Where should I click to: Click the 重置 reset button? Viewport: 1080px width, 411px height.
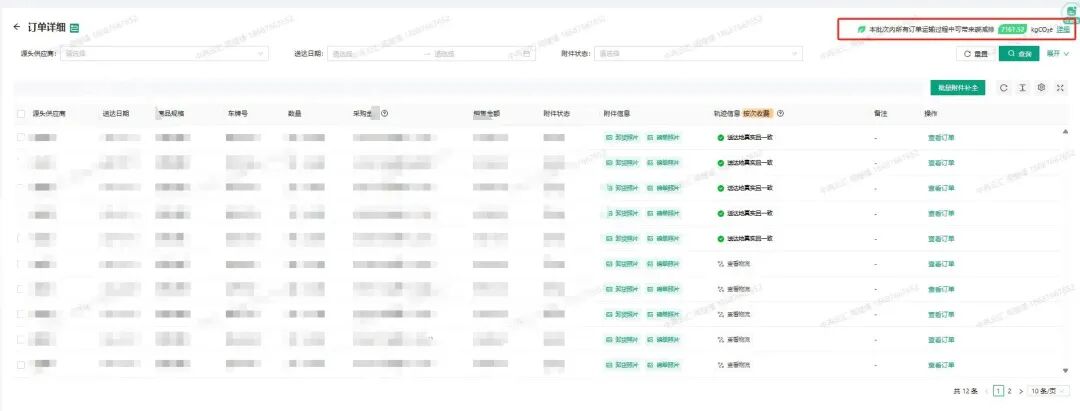click(975, 53)
